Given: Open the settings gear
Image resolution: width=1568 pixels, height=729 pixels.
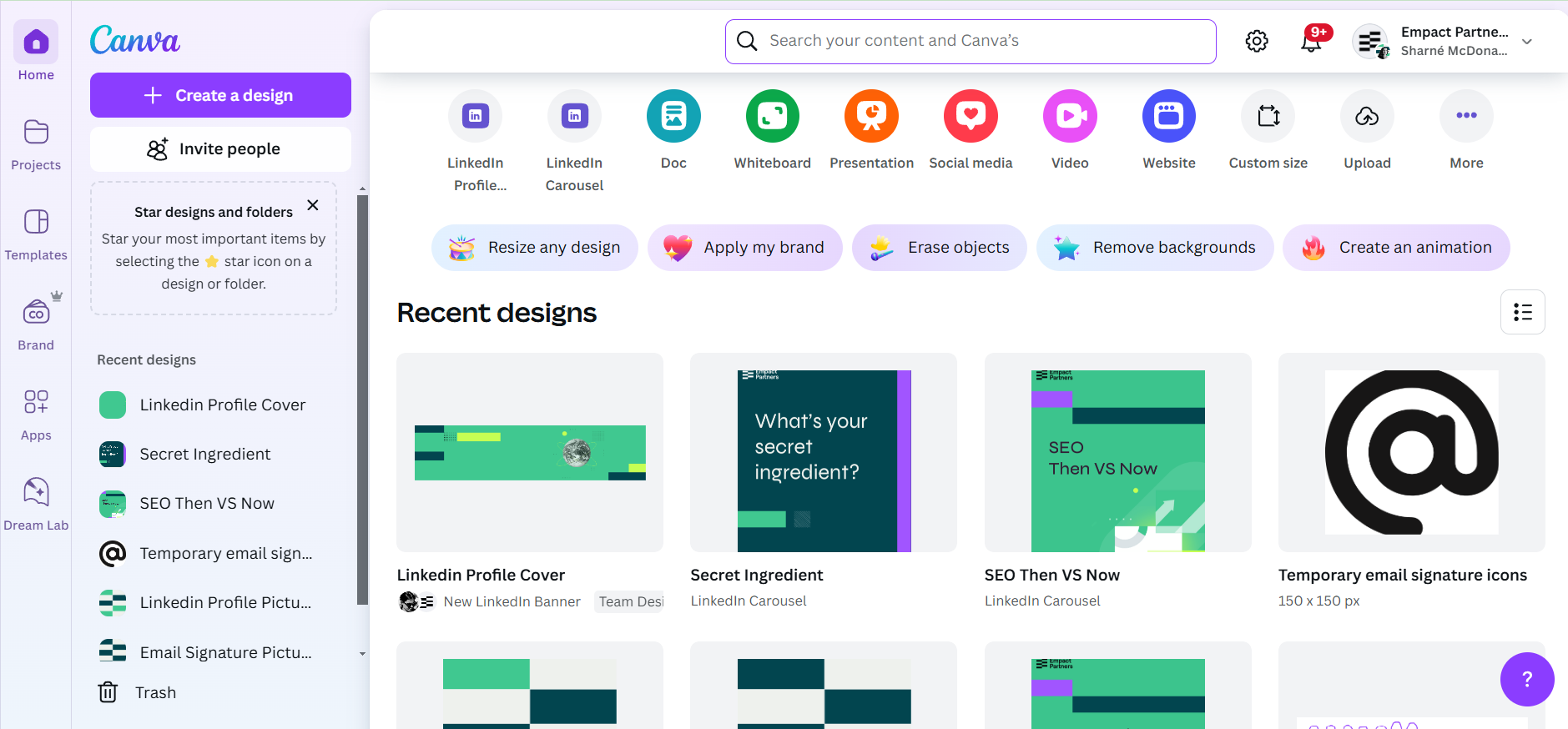Looking at the screenshot, I should tap(1257, 41).
